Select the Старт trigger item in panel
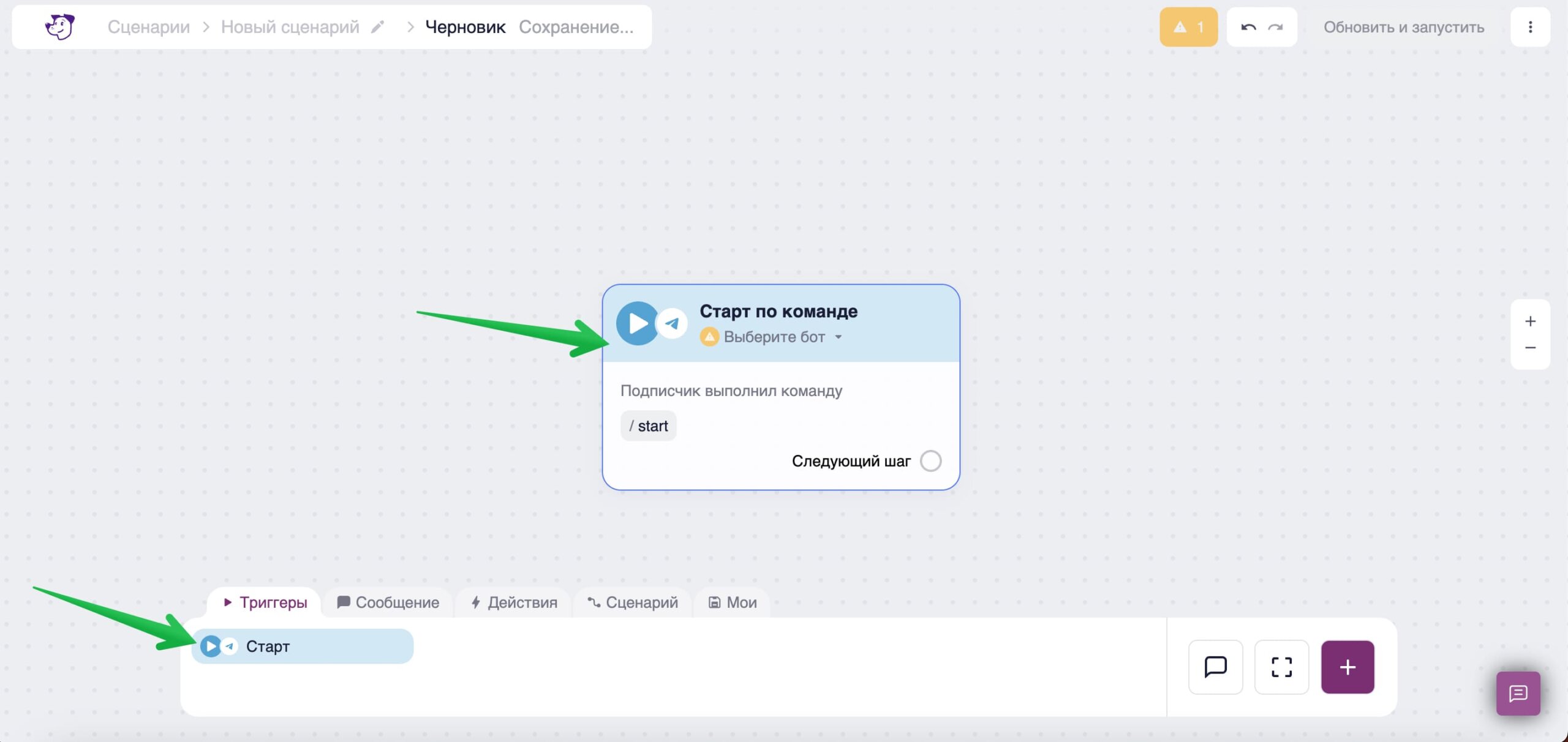Screen dimensions: 1568x742 pyautogui.click(x=303, y=646)
